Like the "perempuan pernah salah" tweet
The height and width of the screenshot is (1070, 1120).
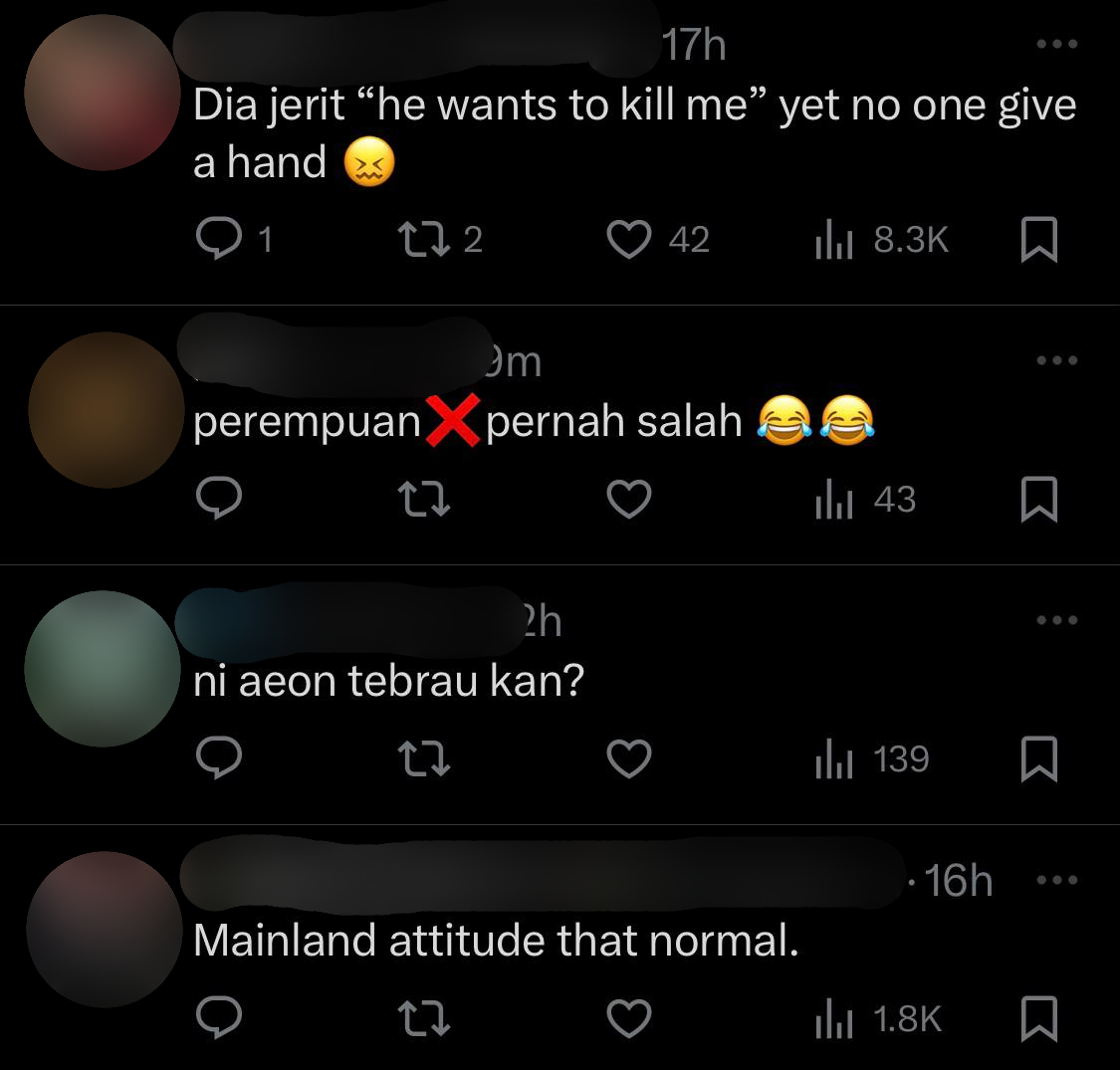tap(629, 499)
